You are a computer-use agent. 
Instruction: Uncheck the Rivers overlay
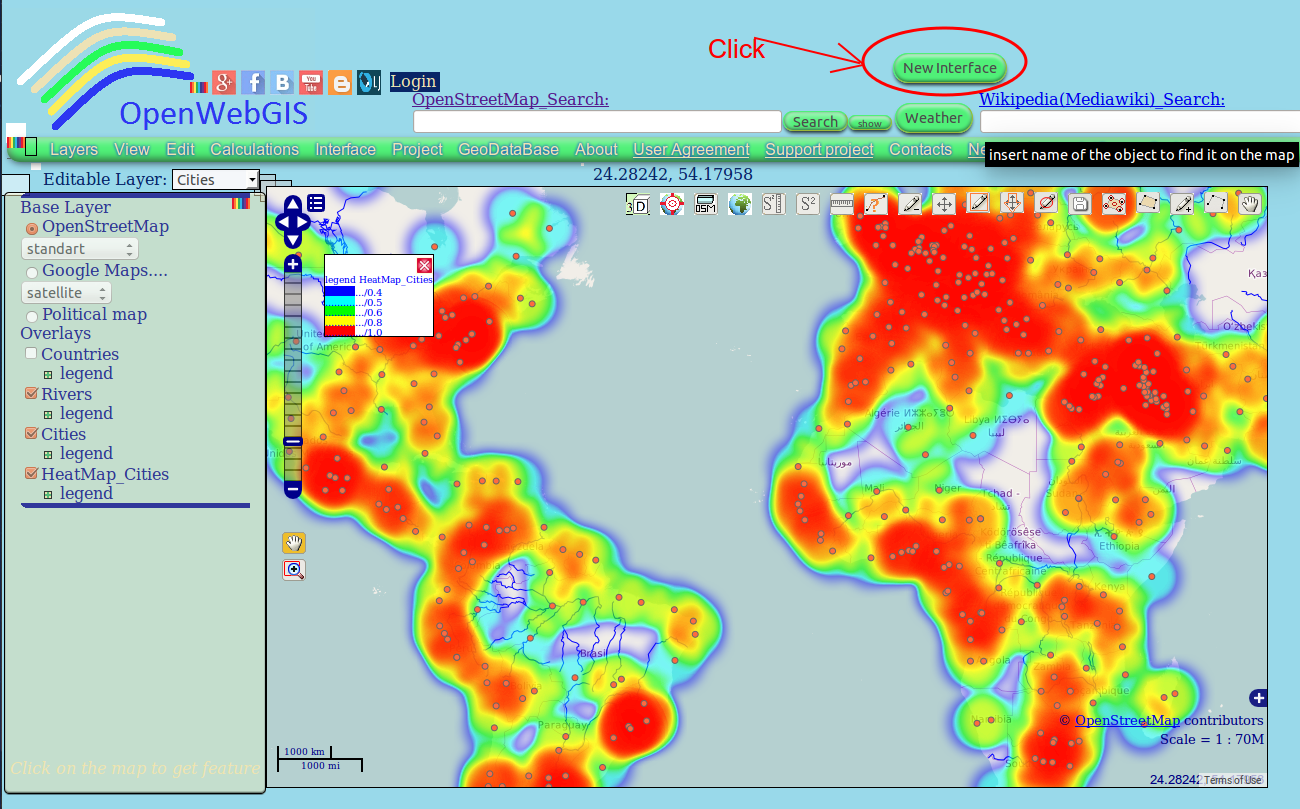[30, 393]
